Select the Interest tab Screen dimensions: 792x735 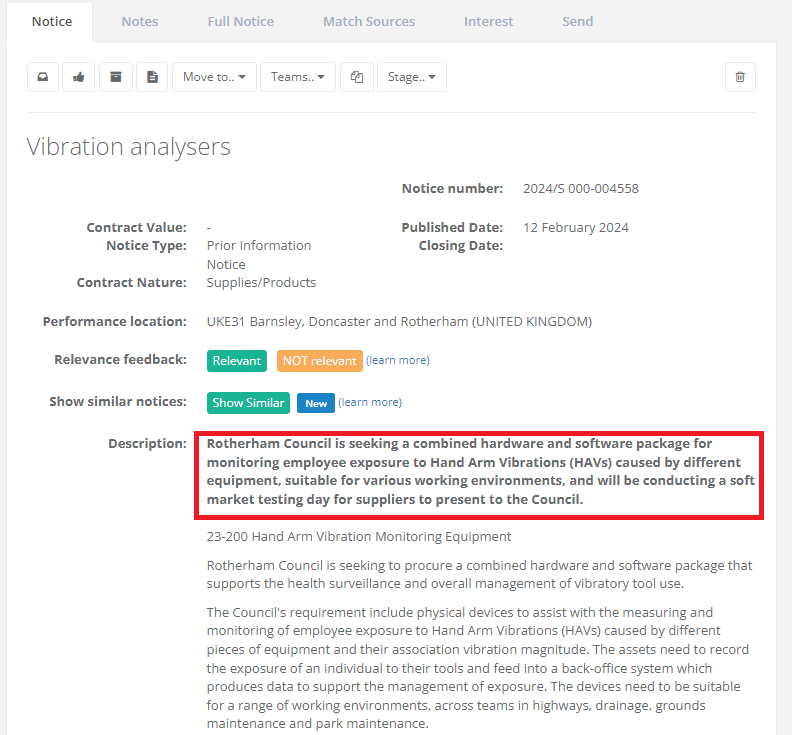pyautogui.click(x=488, y=21)
